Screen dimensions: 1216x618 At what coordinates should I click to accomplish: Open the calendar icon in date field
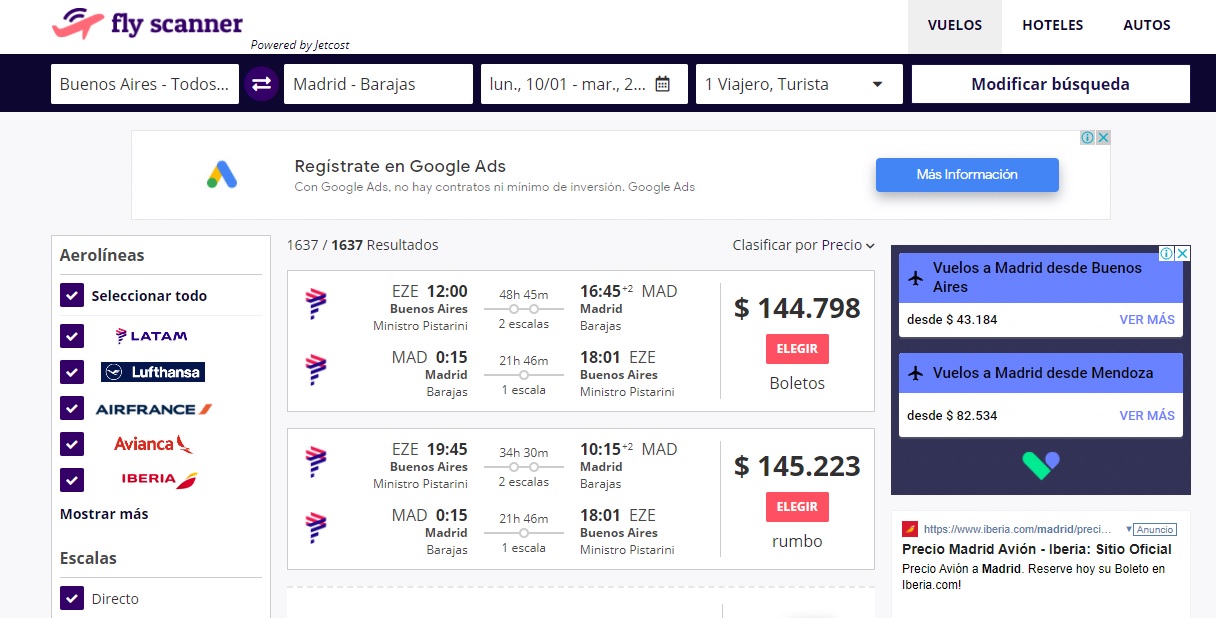point(662,84)
